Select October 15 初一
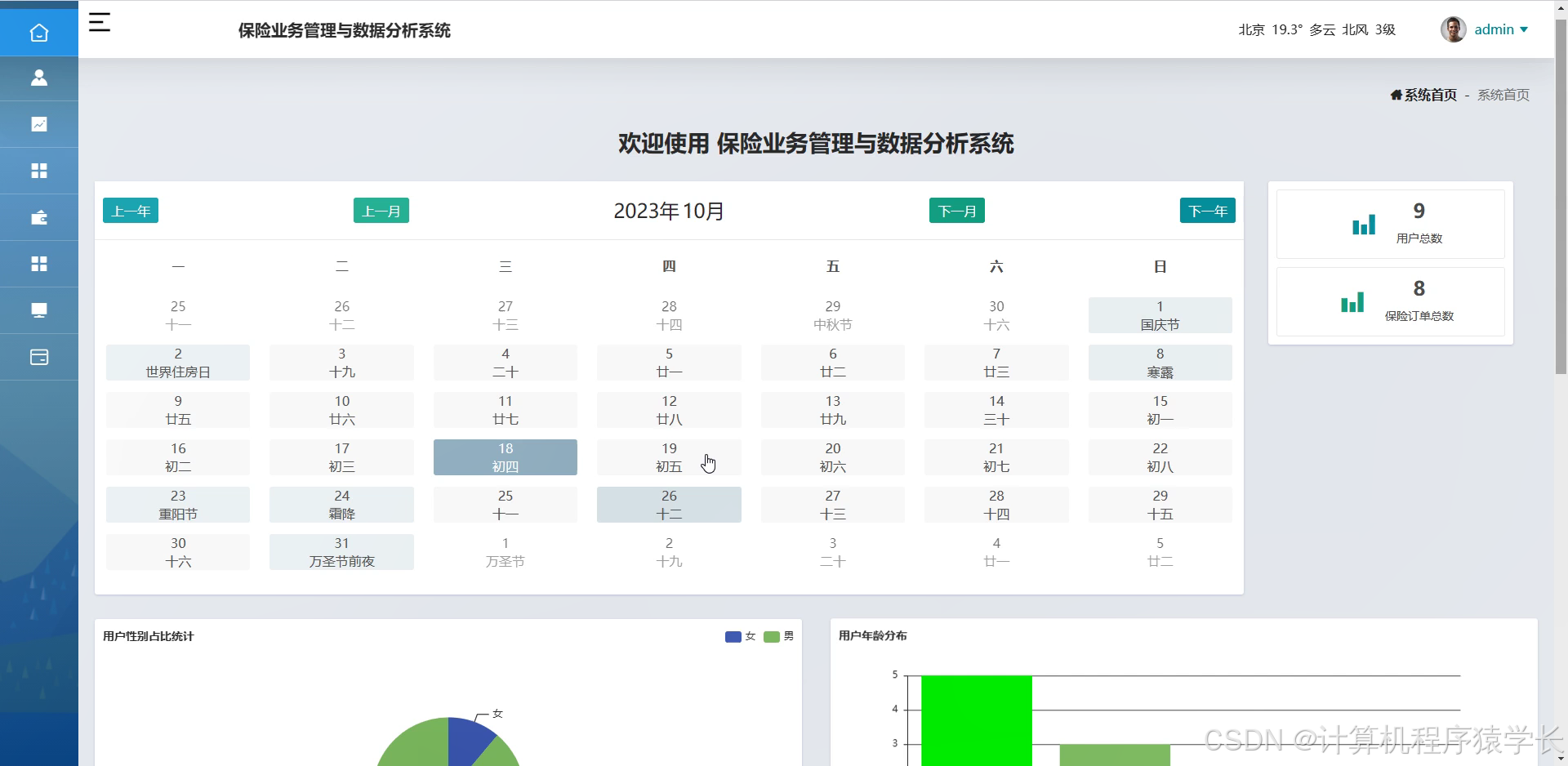This screenshot has height=766, width=1568. (1160, 410)
